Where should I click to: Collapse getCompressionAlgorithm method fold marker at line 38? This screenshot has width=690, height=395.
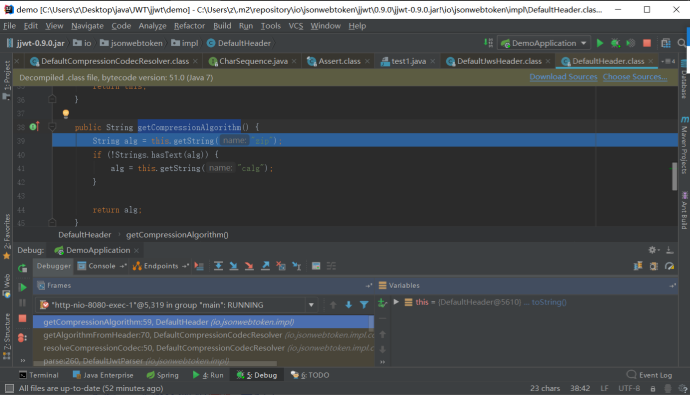point(52,127)
